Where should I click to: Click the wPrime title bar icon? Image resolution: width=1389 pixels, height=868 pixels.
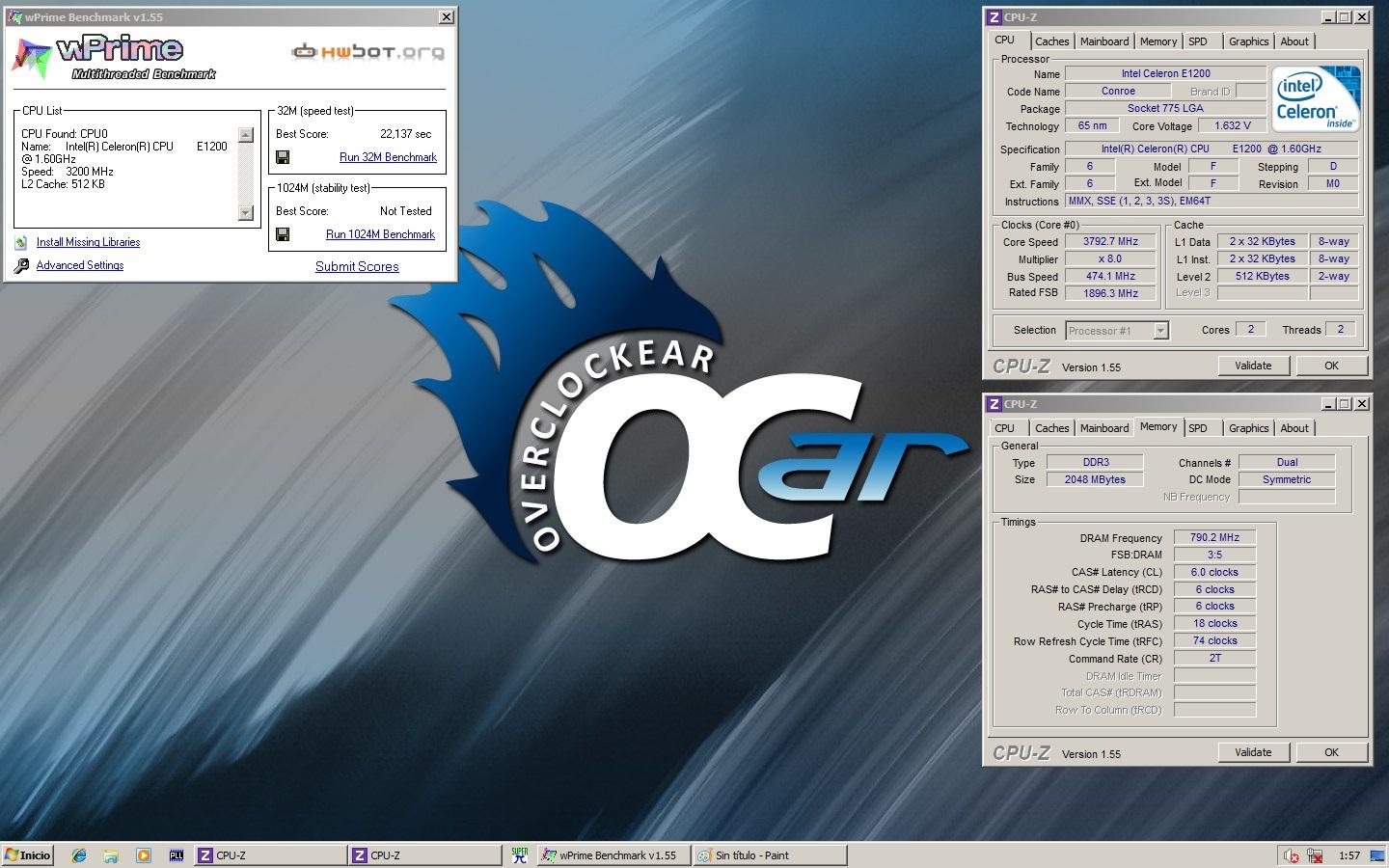point(14,16)
